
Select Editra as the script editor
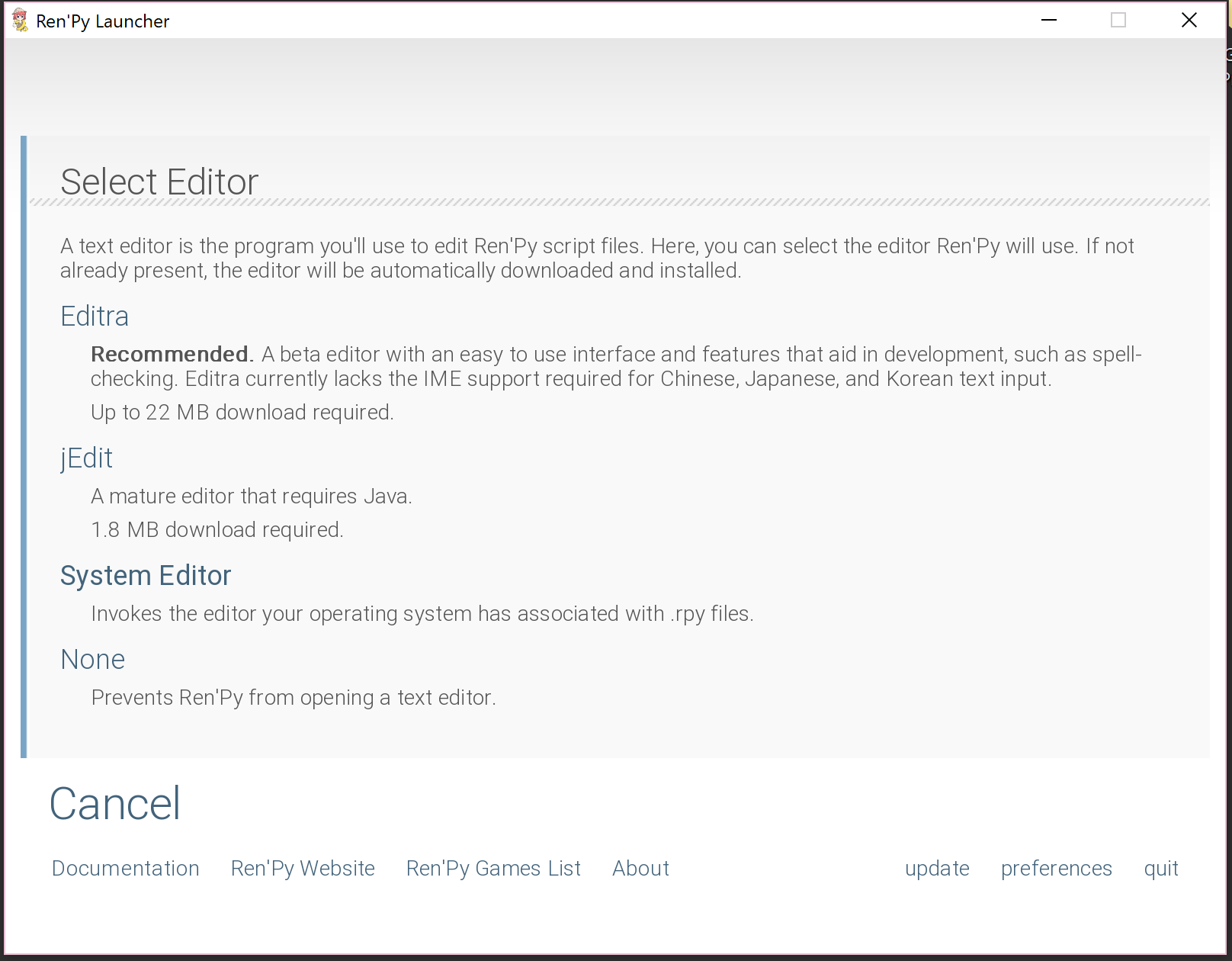coord(94,316)
